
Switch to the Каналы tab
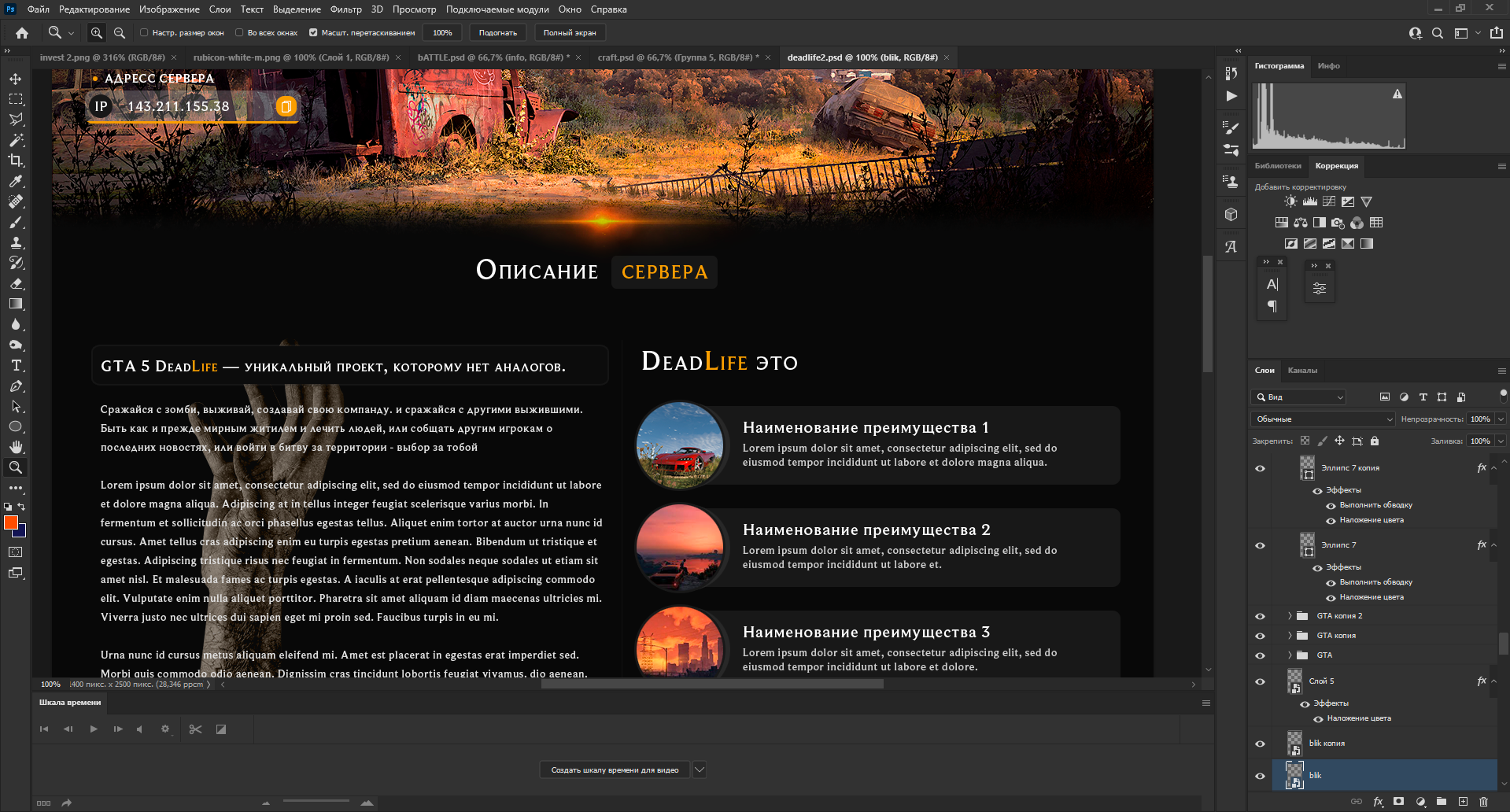point(1302,371)
